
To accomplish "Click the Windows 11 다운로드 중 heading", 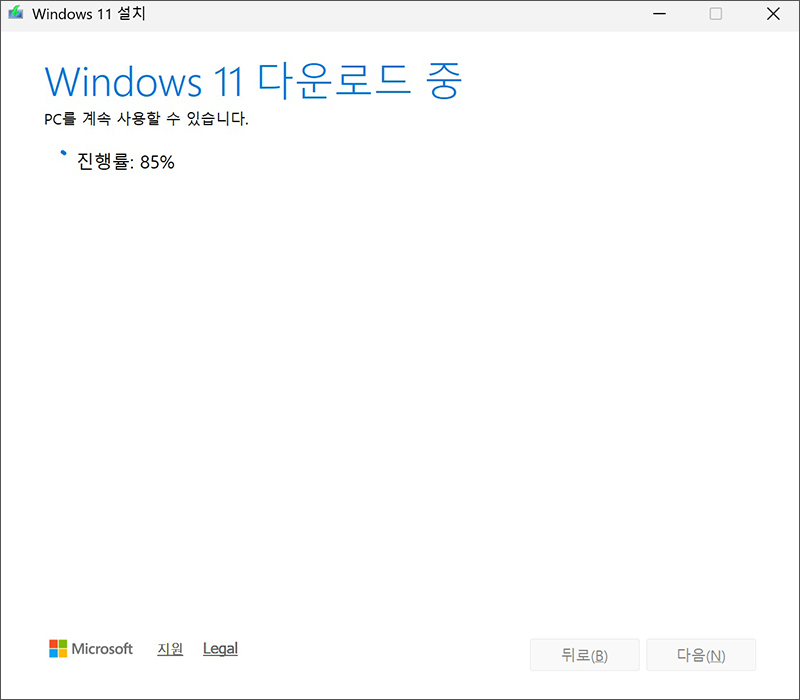I will tap(253, 81).
